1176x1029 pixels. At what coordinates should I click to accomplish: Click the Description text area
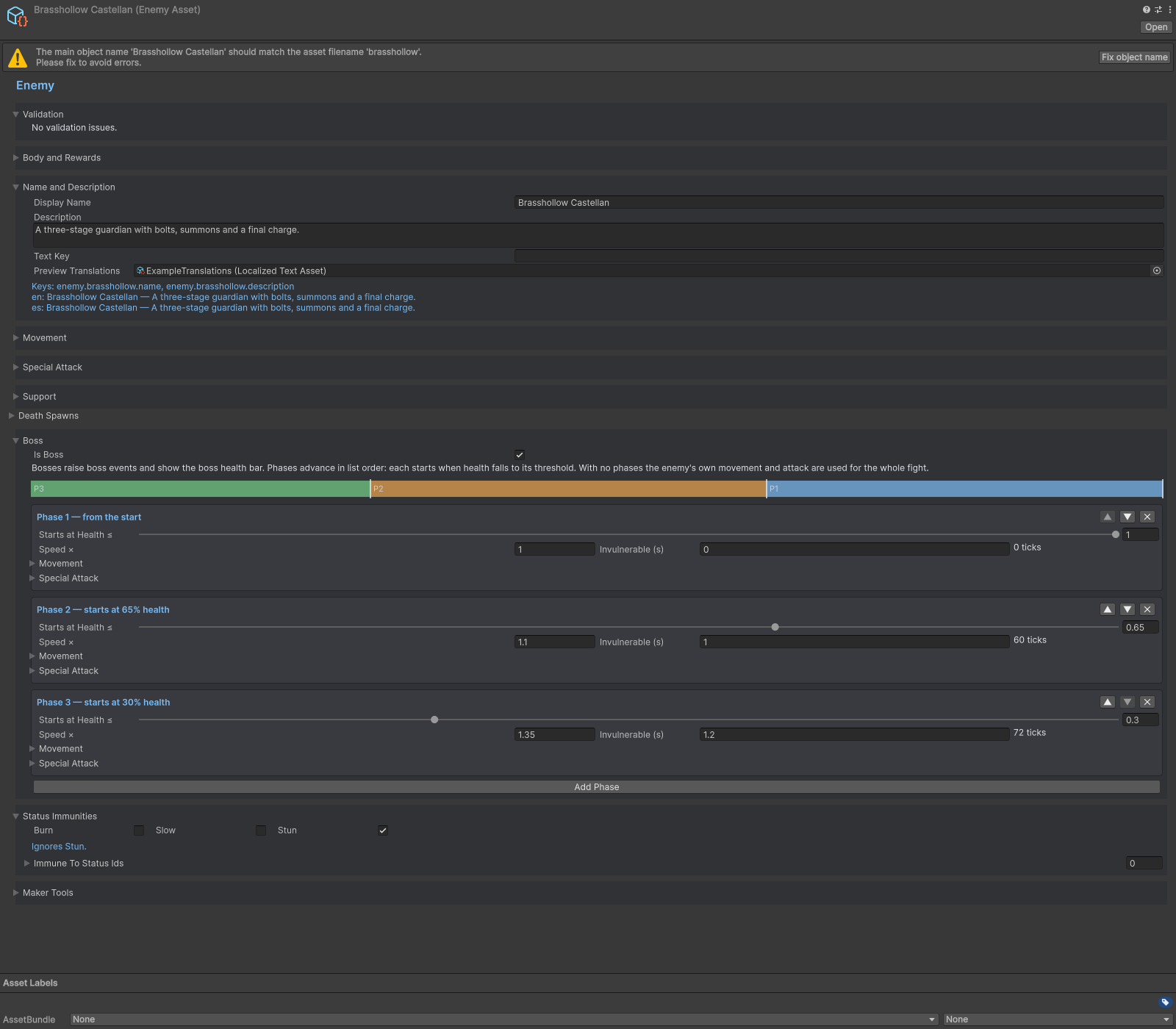(598, 235)
